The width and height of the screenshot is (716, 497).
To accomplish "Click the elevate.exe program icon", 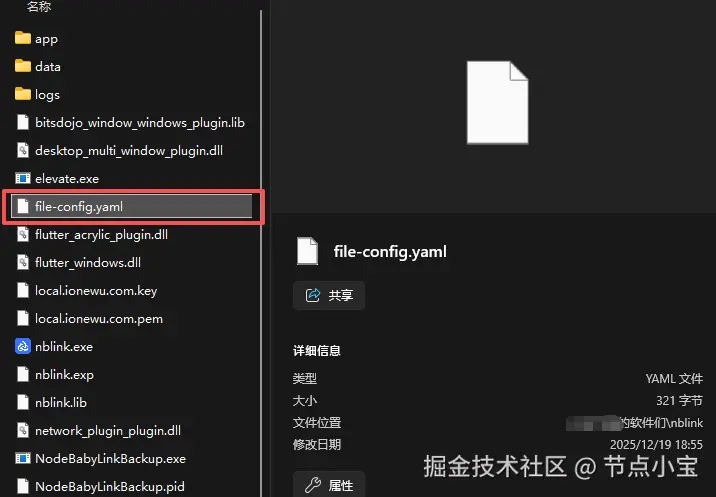I will tap(23, 178).
